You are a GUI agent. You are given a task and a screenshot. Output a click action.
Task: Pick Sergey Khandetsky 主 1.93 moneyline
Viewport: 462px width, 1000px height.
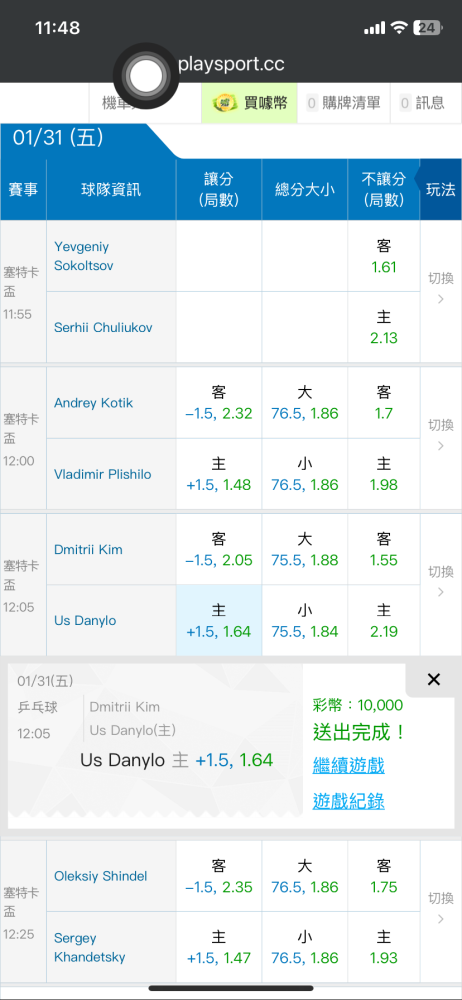(x=384, y=947)
